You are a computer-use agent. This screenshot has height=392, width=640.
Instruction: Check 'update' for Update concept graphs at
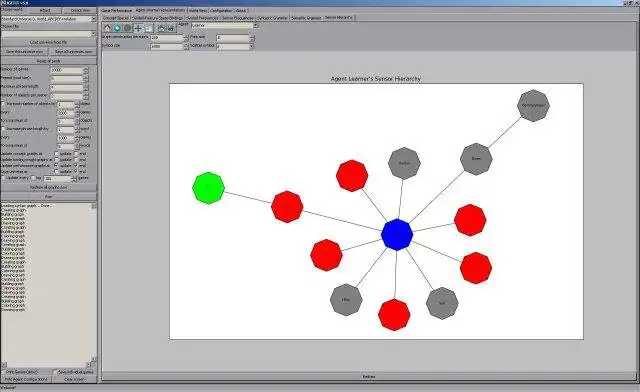57,154
